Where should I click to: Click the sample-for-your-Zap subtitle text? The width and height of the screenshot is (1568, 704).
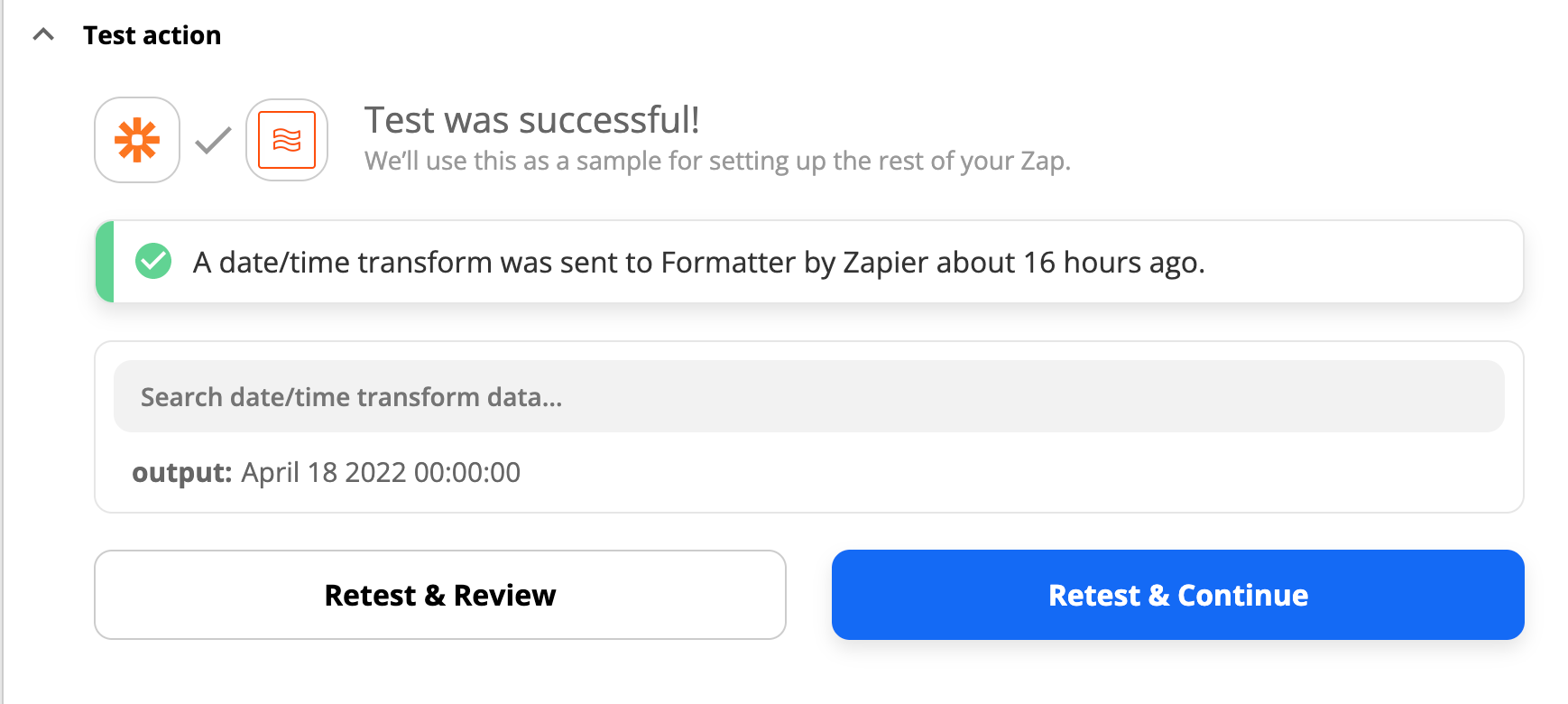pyautogui.click(x=717, y=161)
